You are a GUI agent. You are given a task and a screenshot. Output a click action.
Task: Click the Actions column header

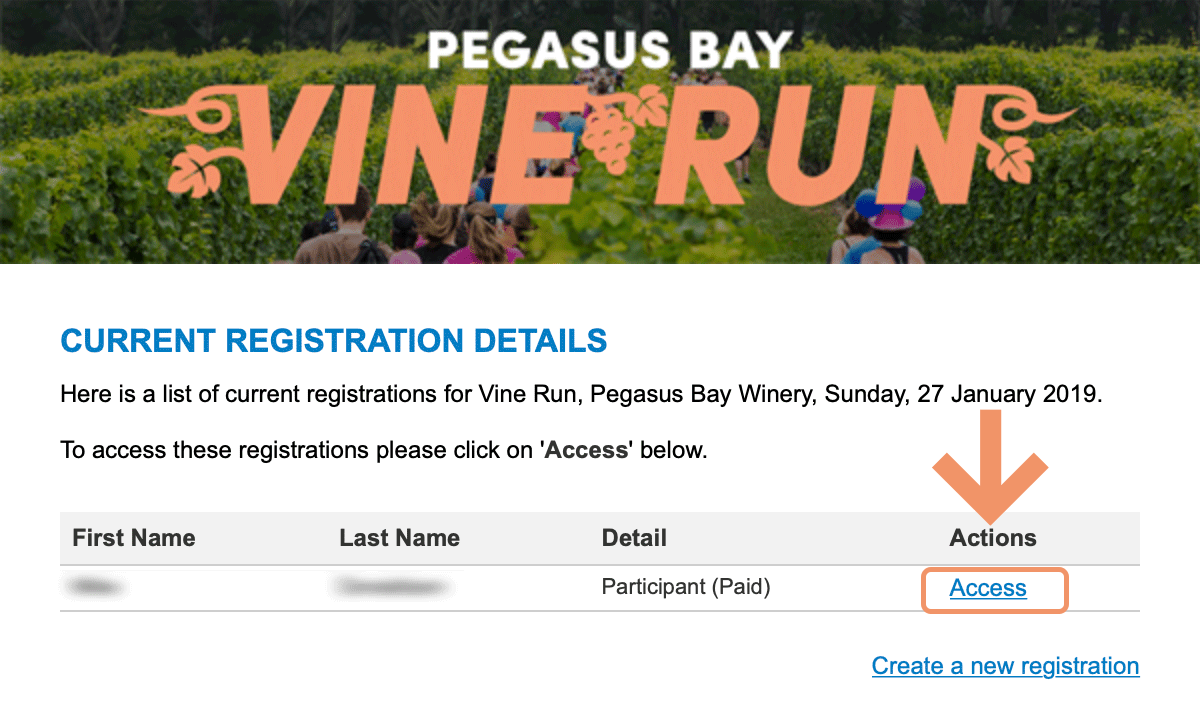(x=993, y=538)
